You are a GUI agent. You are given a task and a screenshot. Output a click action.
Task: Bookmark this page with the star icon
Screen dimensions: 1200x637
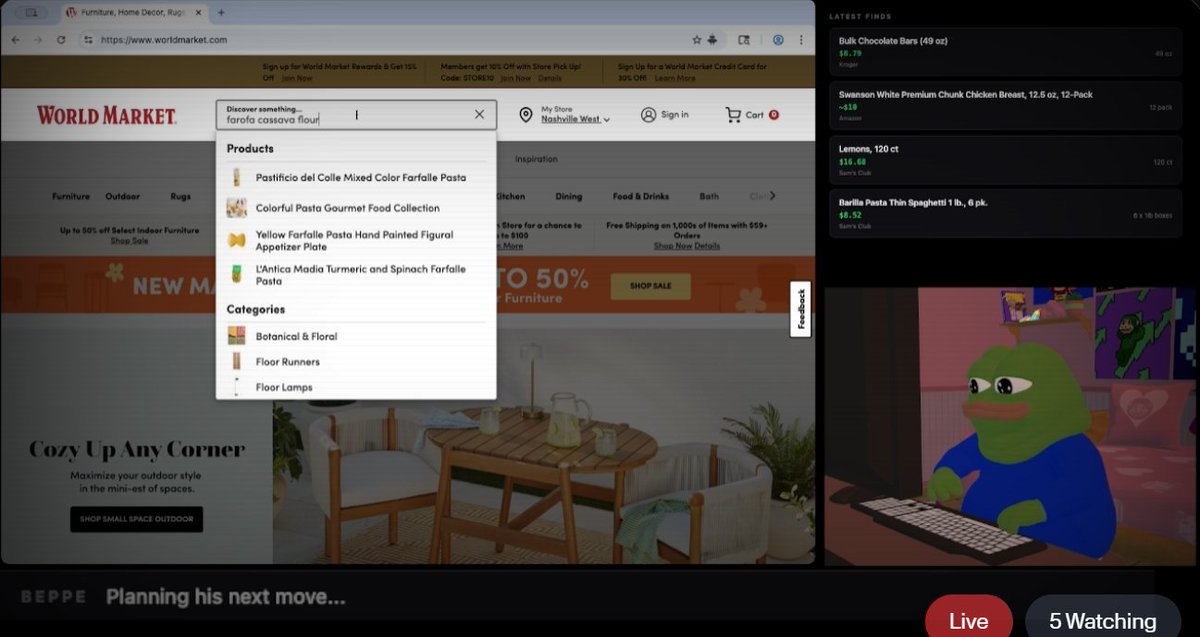tap(697, 40)
